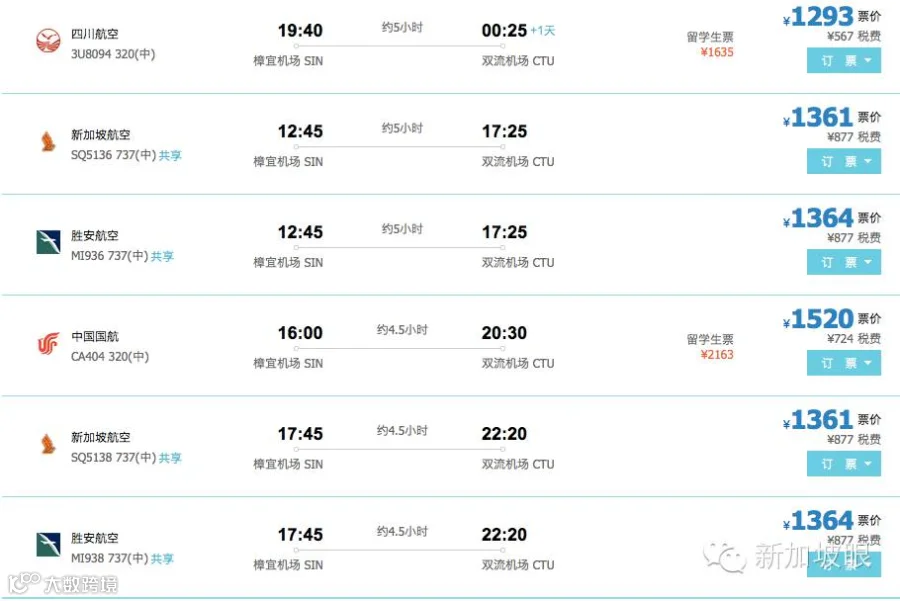Click the Air China logo for CA404
Screen dimensions: 900x601
pyautogui.click(x=48, y=343)
